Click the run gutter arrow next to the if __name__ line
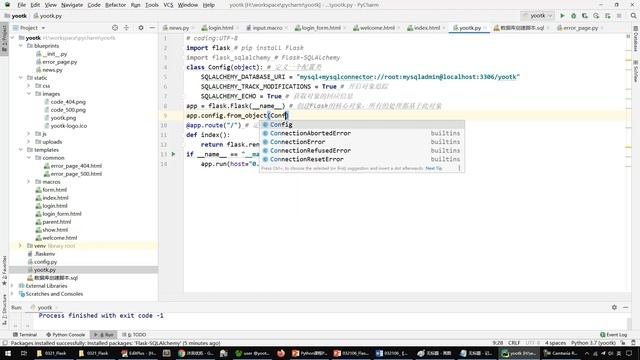This screenshot has width=640, height=360. [x=173, y=154]
